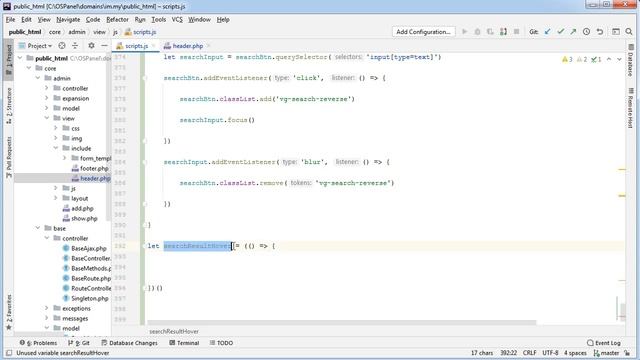
Task: Collapse the core folder
Action: coord(29,68)
